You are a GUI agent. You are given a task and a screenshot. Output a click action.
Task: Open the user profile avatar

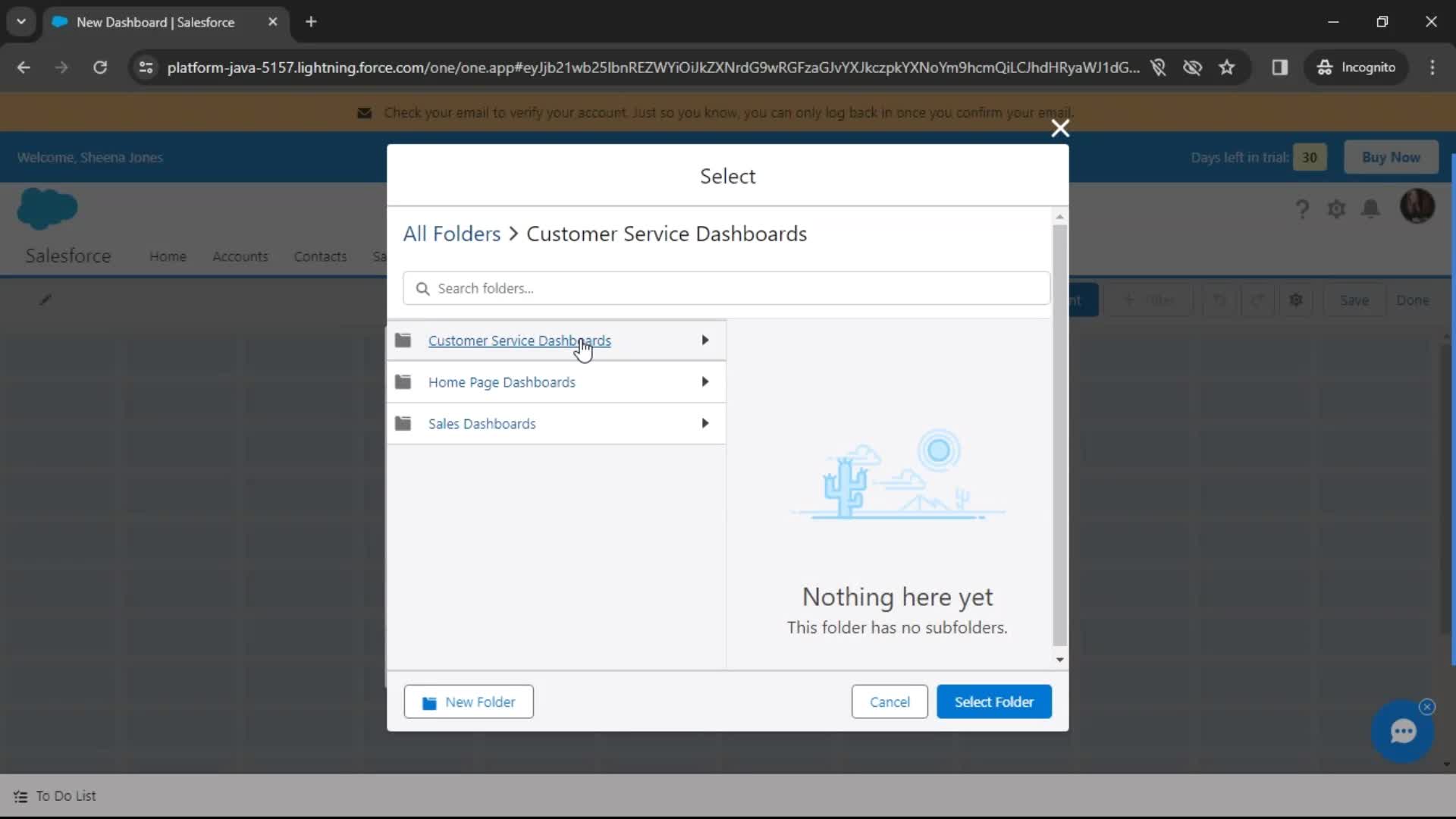pyautogui.click(x=1417, y=206)
